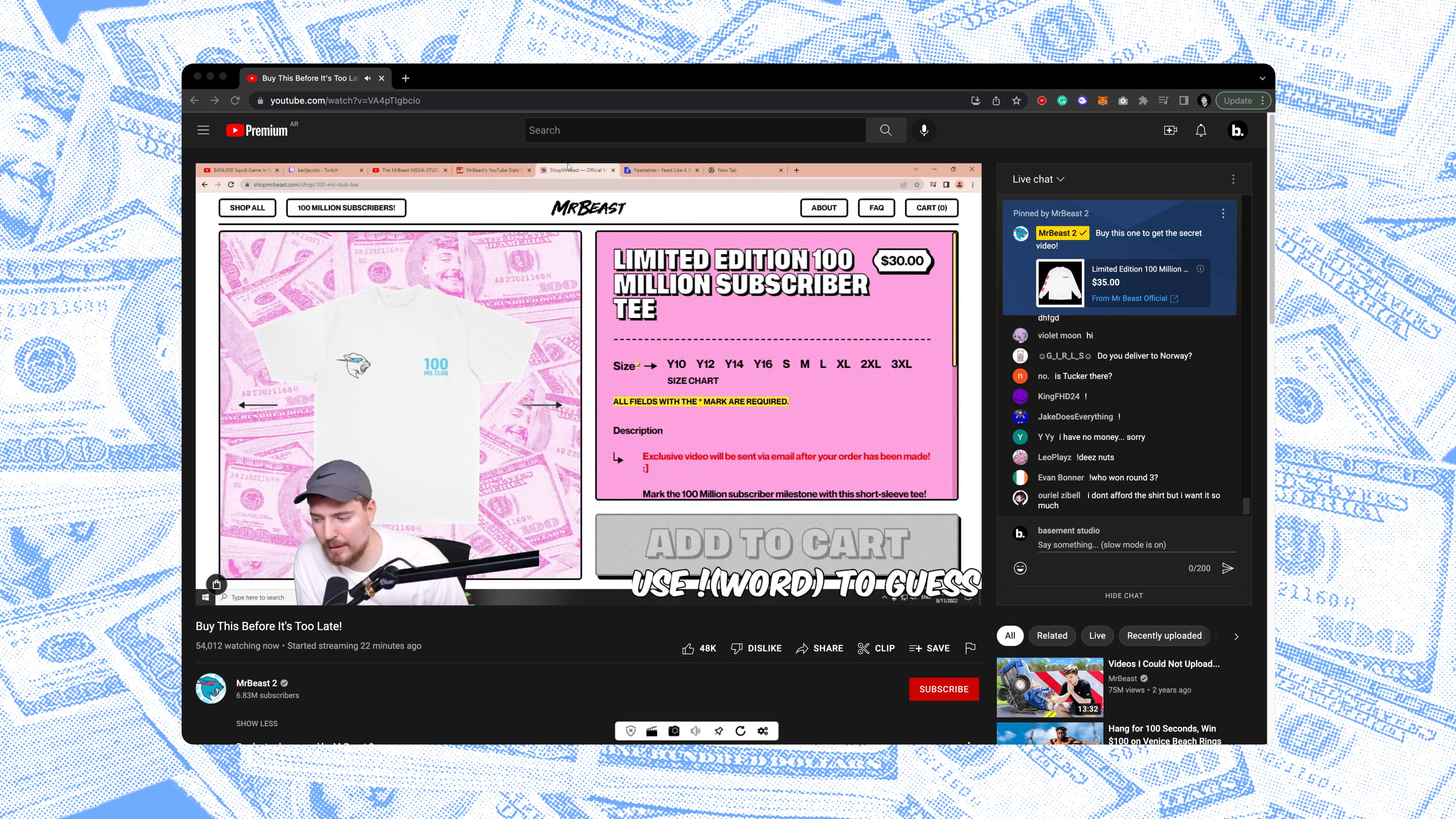Open the hamburger guide menu
Viewport: 1456px width, 819px height.
(203, 130)
